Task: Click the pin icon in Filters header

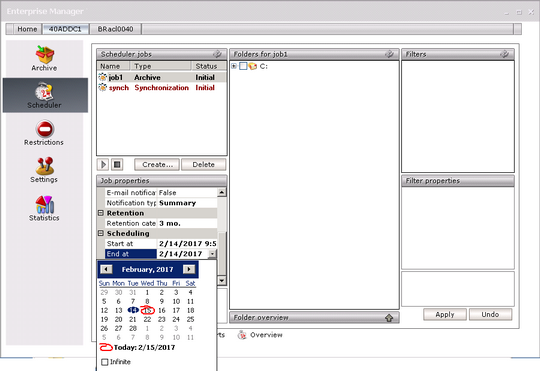Action: click(x=504, y=54)
